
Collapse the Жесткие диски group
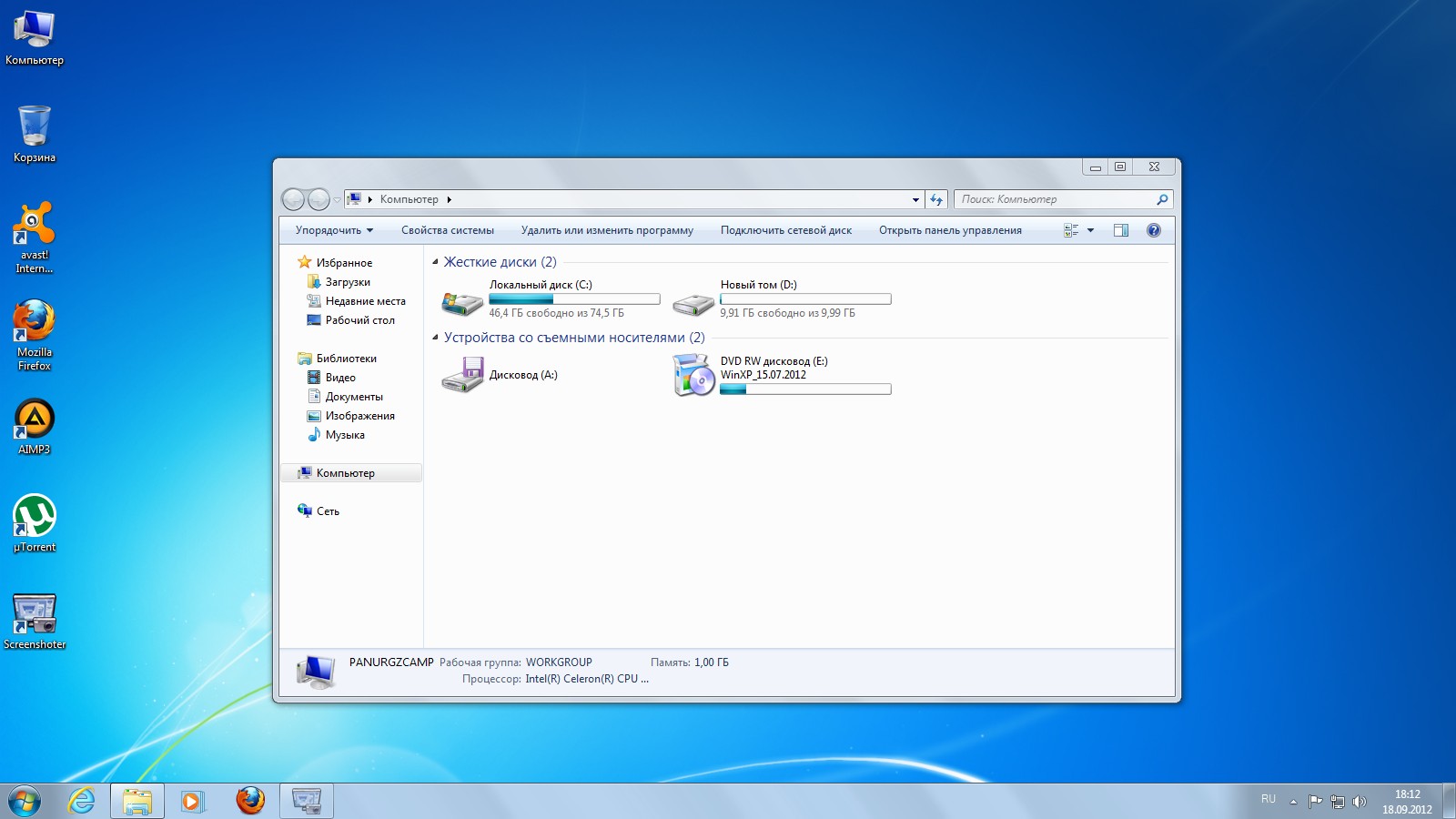pos(435,262)
